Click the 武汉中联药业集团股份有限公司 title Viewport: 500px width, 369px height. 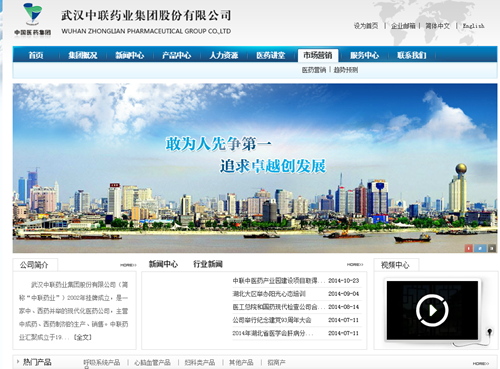click(146, 15)
